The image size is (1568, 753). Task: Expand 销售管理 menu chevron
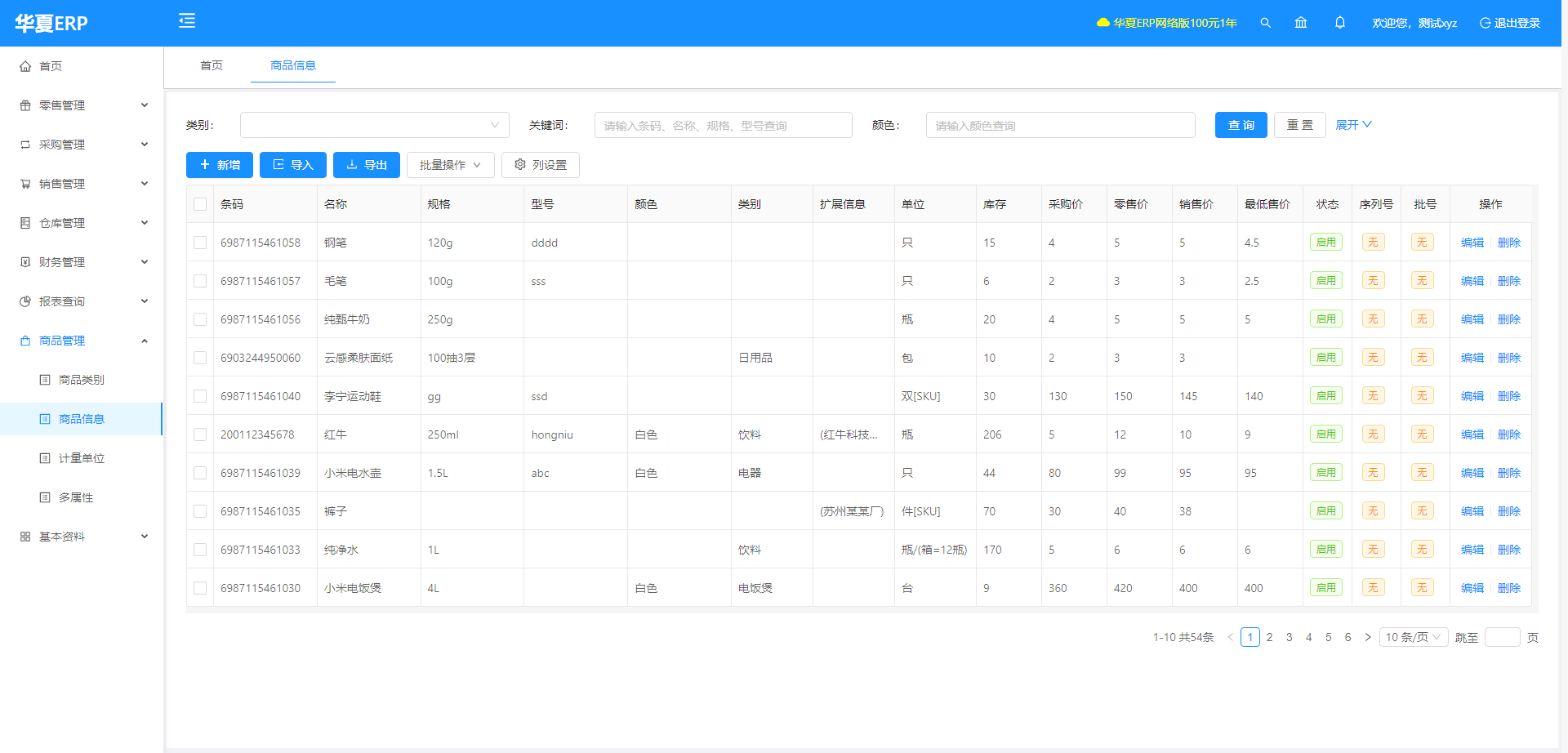(145, 184)
